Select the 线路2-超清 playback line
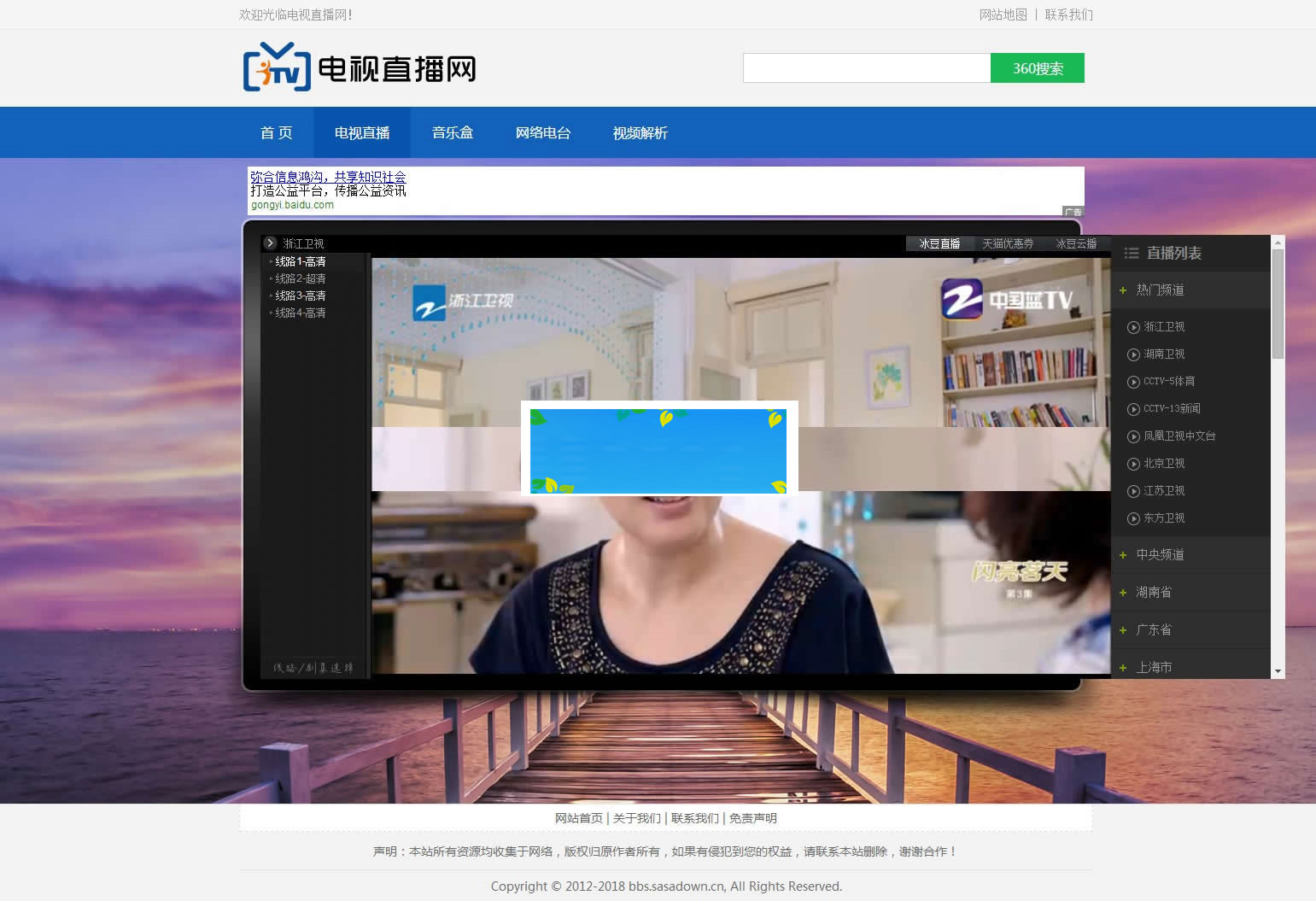This screenshot has height=901, width=1316. tap(301, 278)
